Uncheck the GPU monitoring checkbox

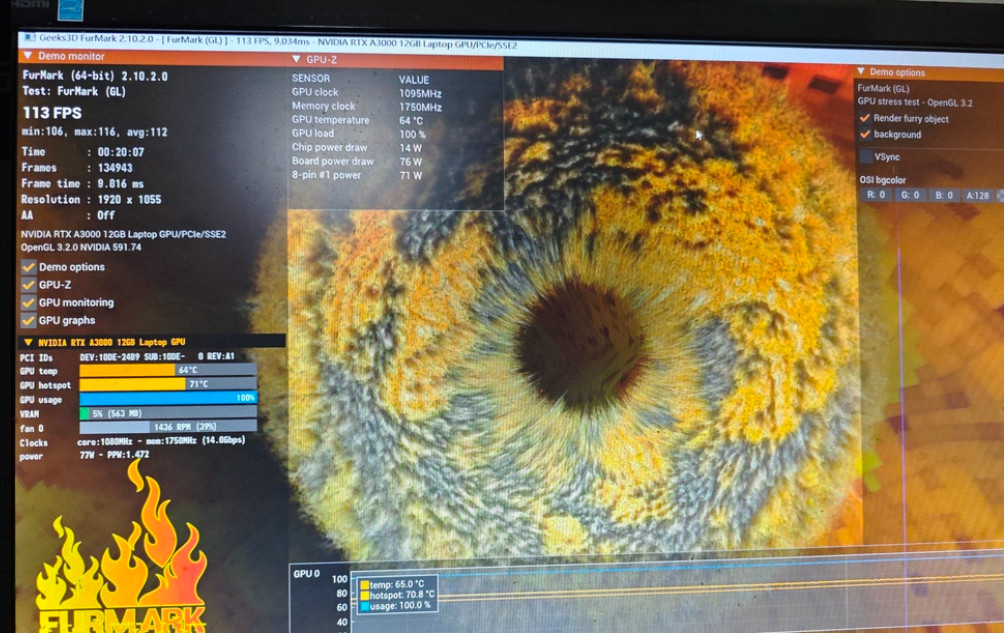pyautogui.click(x=28, y=302)
